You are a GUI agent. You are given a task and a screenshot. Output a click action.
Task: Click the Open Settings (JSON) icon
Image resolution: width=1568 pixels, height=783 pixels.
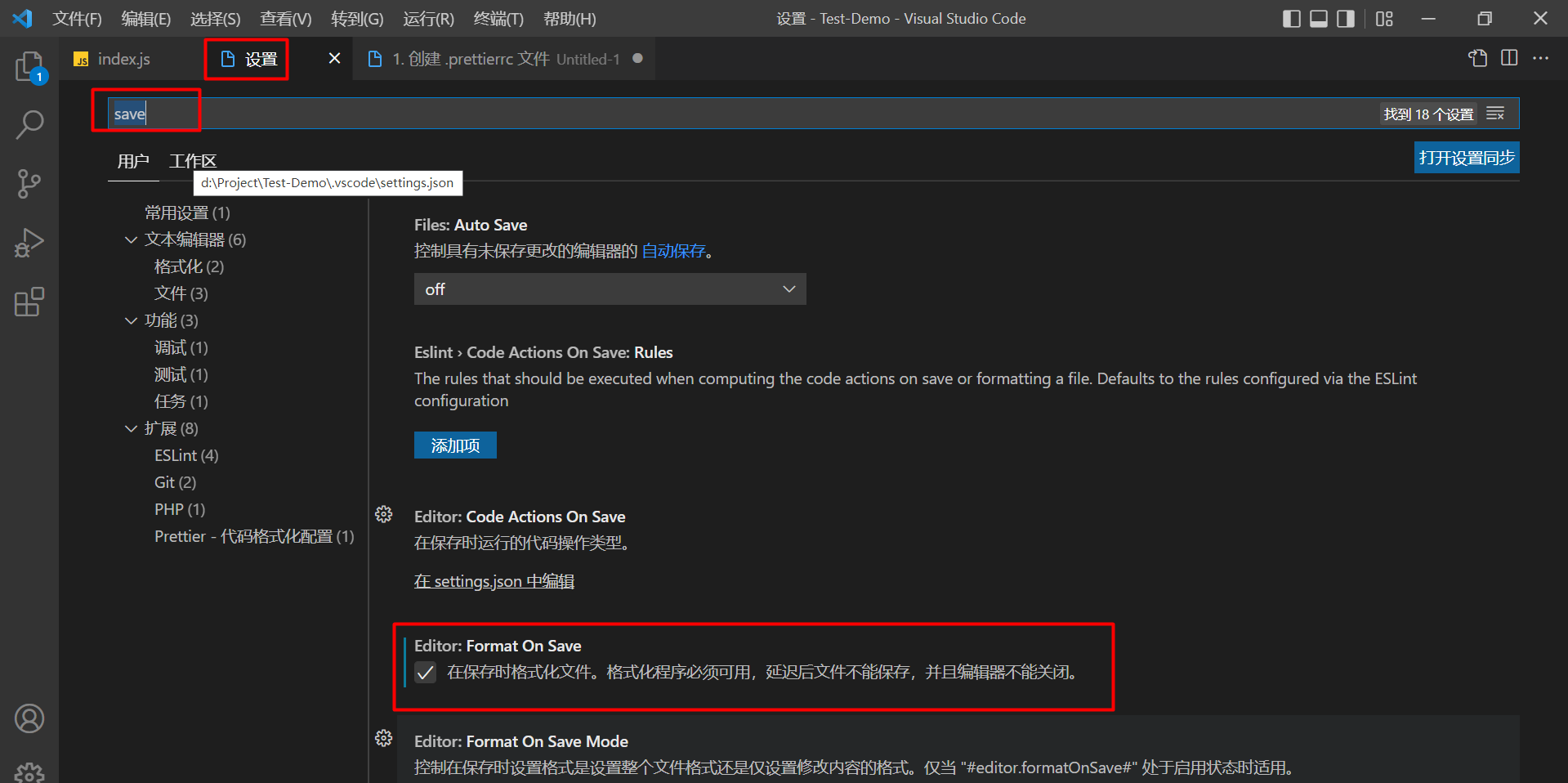tap(1477, 58)
